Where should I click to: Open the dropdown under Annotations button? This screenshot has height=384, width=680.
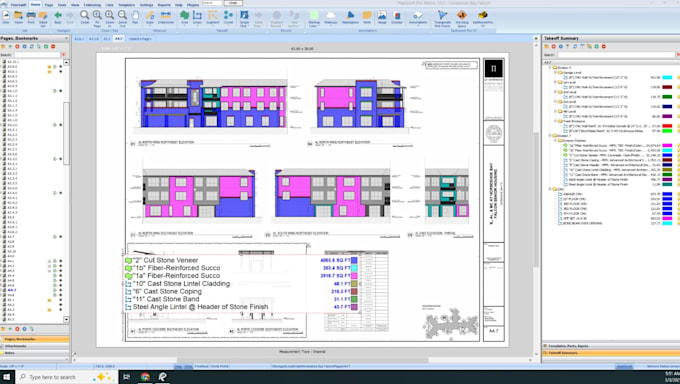click(x=418, y=26)
